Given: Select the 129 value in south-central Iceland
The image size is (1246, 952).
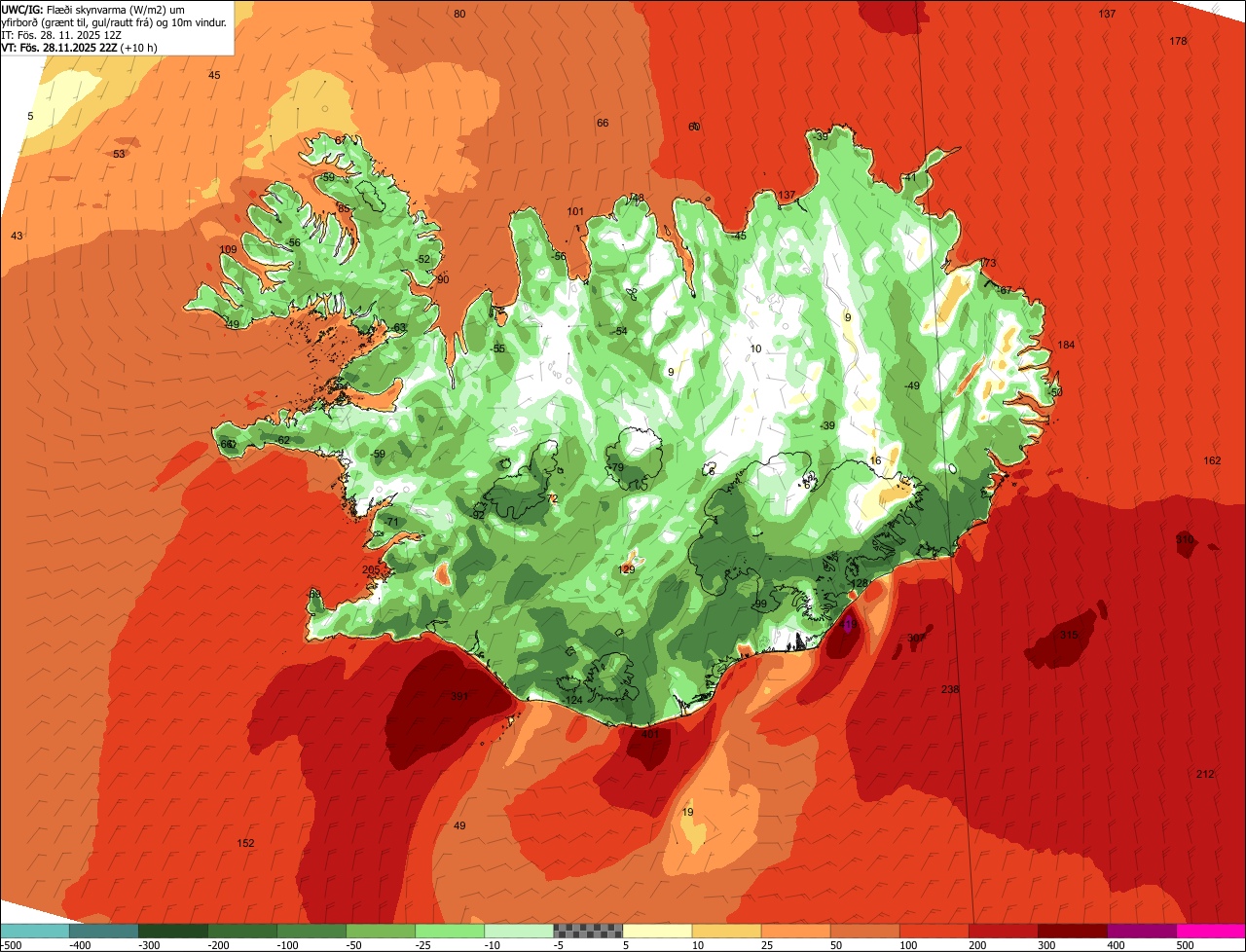Looking at the screenshot, I should (627, 569).
